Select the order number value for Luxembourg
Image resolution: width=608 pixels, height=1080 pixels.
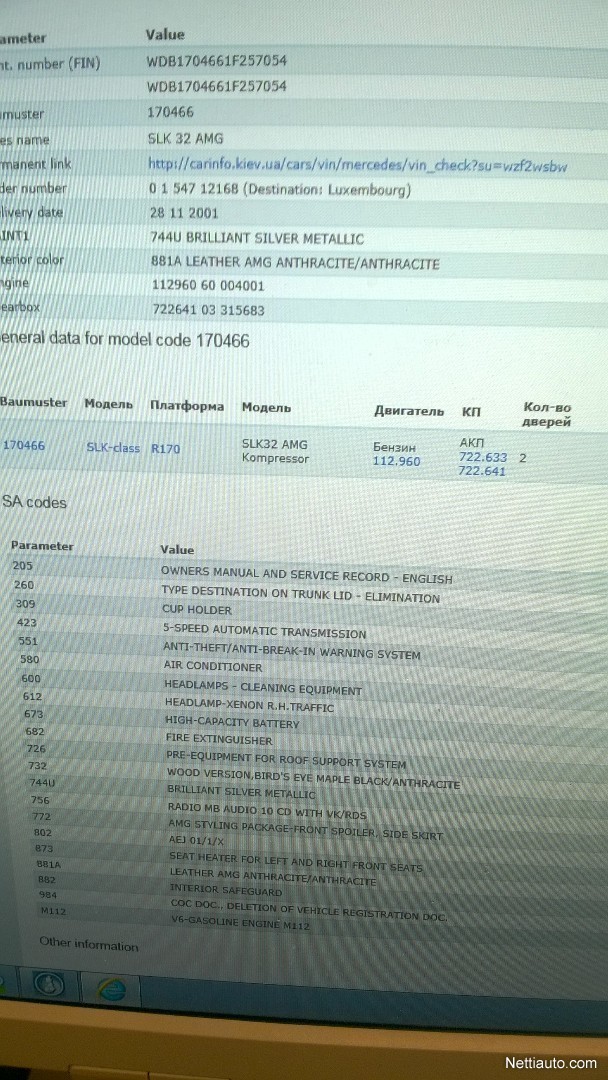[278, 190]
